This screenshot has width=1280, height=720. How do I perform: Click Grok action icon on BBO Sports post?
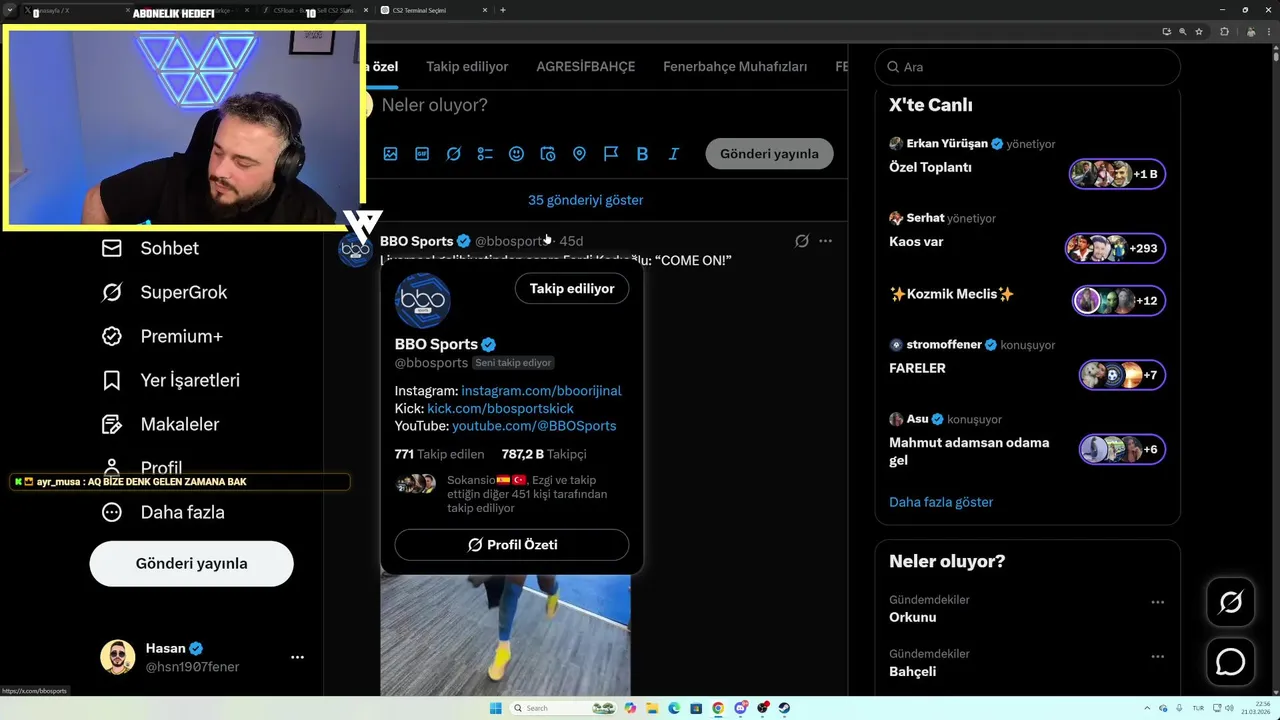point(801,241)
